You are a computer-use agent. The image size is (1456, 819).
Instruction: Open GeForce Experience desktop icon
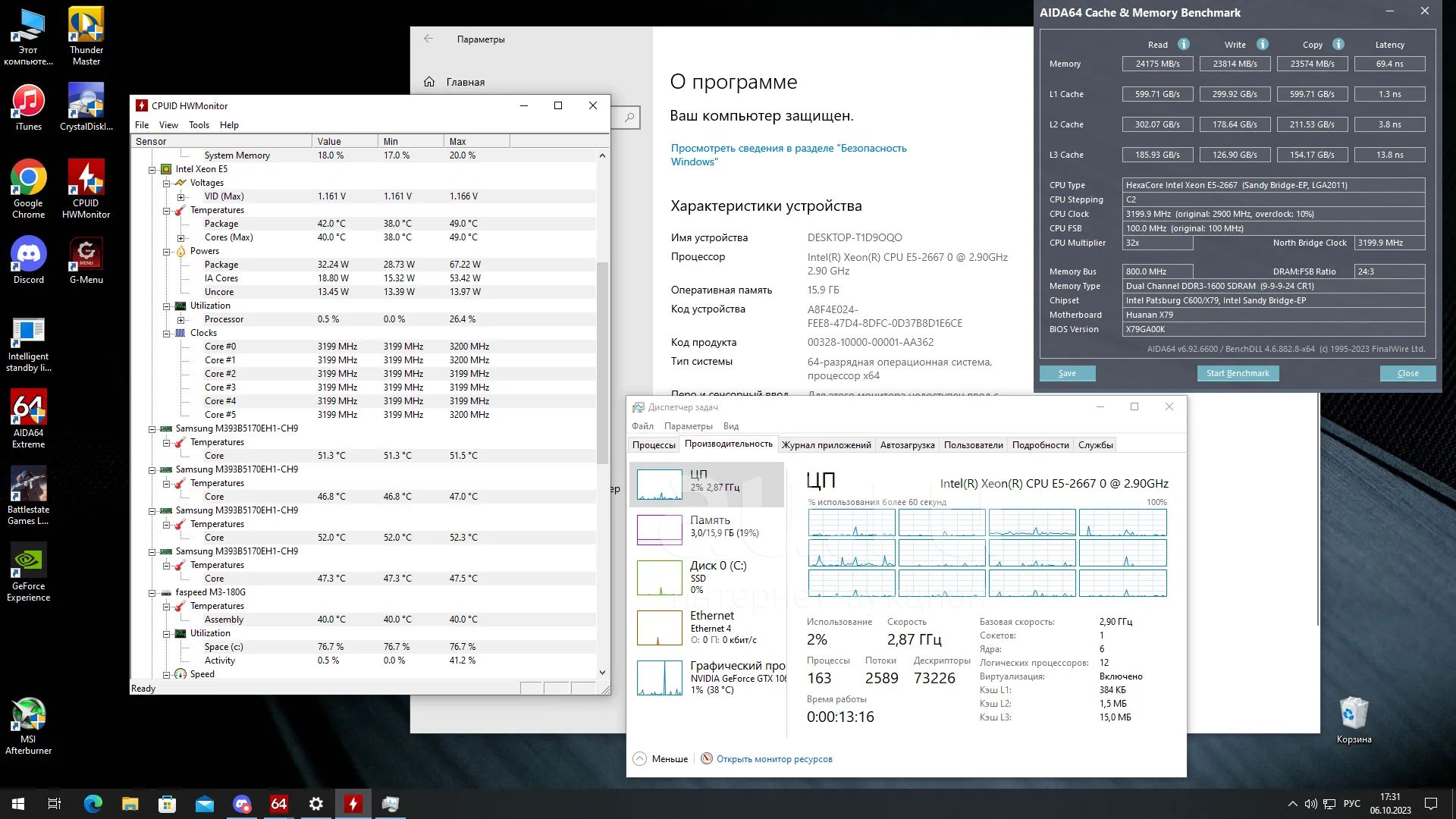[28, 573]
